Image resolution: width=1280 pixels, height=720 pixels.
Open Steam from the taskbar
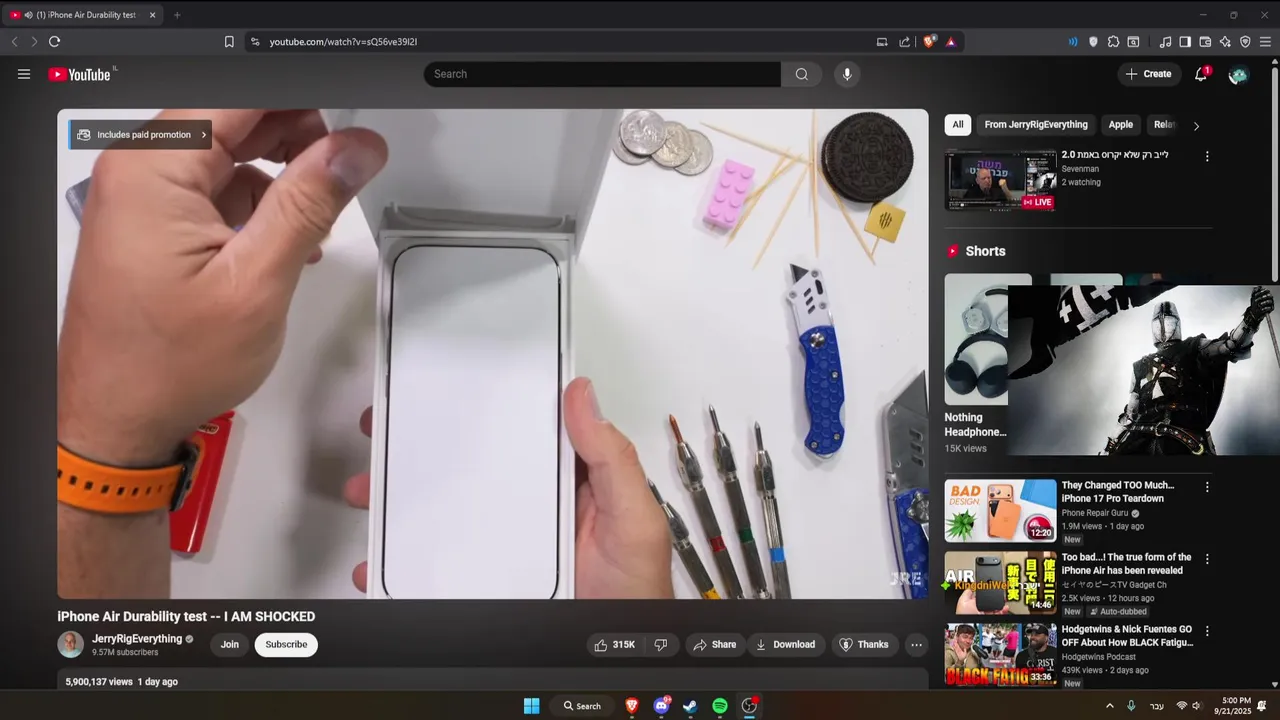coord(690,706)
